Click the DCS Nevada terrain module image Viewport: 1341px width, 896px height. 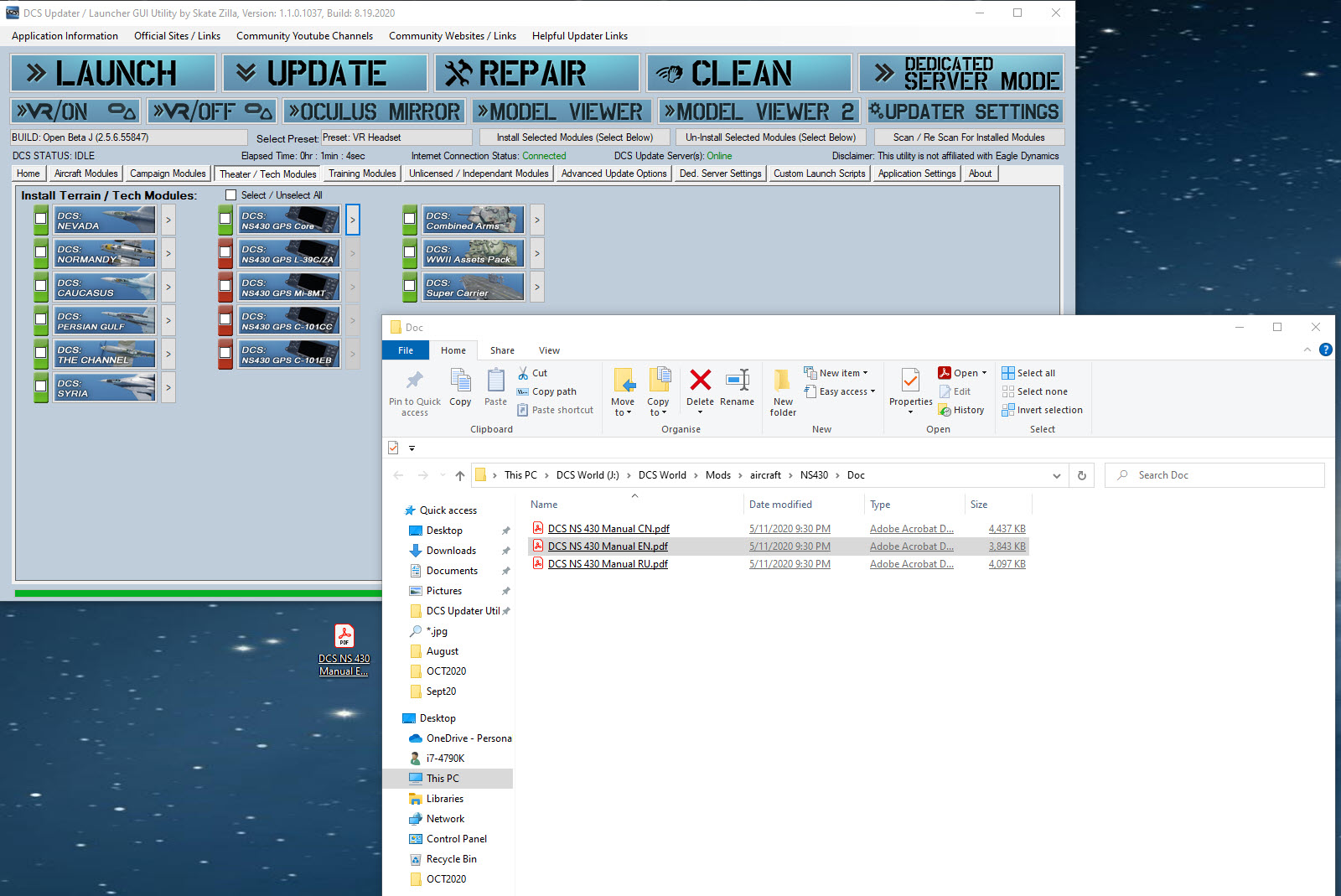(x=105, y=220)
